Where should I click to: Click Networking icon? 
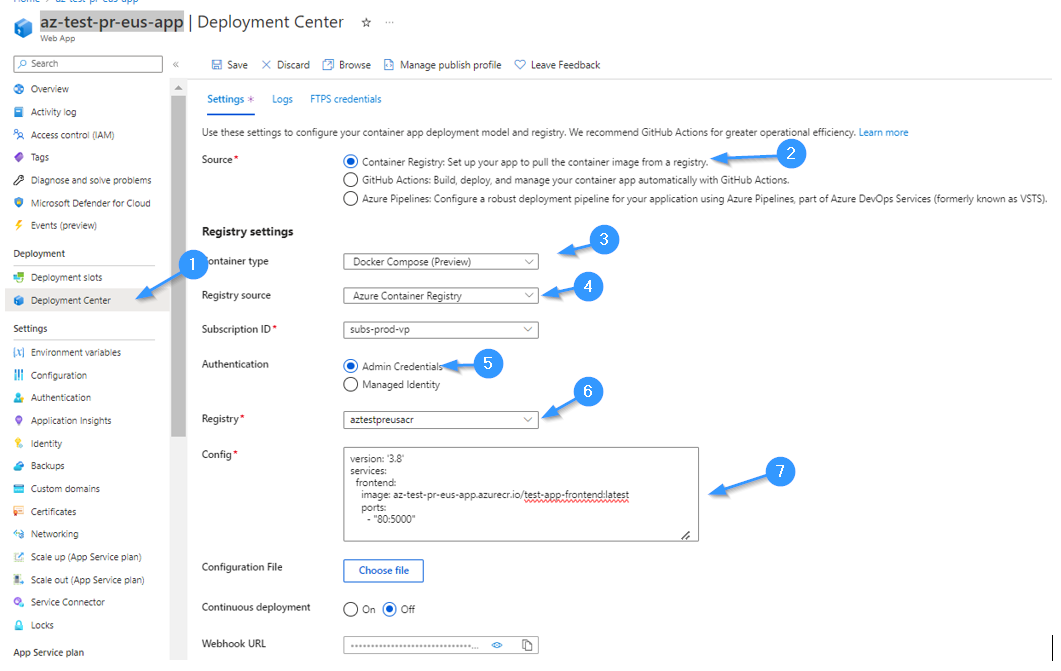coord(19,534)
